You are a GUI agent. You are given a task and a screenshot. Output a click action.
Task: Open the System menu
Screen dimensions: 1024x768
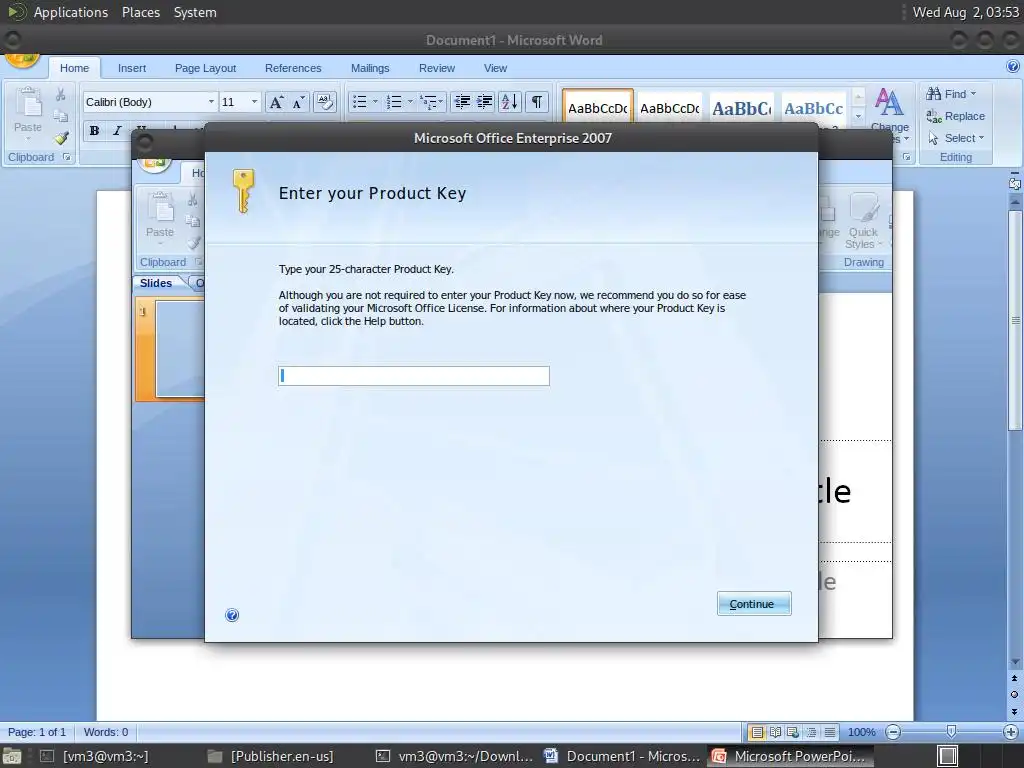pyautogui.click(x=195, y=12)
